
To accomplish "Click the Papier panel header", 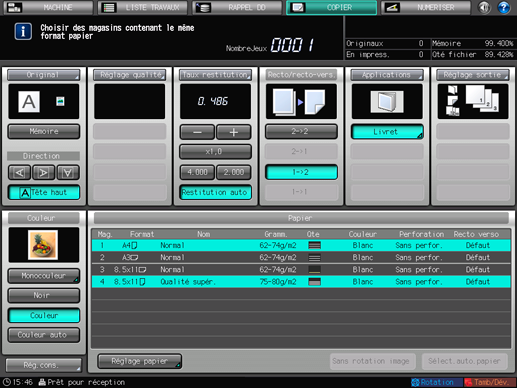I will 301,218.
